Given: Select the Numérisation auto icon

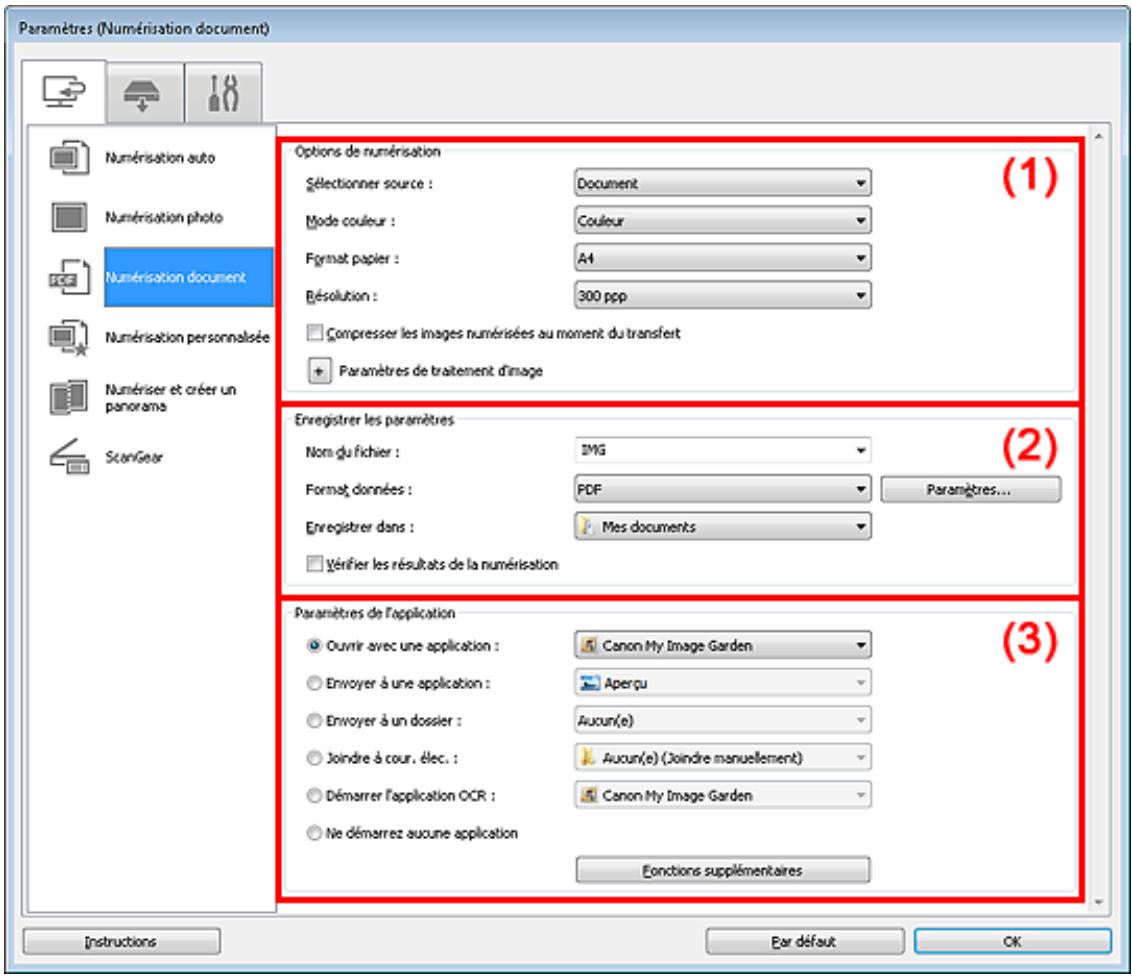Looking at the screenshot, I should point(67,157).
